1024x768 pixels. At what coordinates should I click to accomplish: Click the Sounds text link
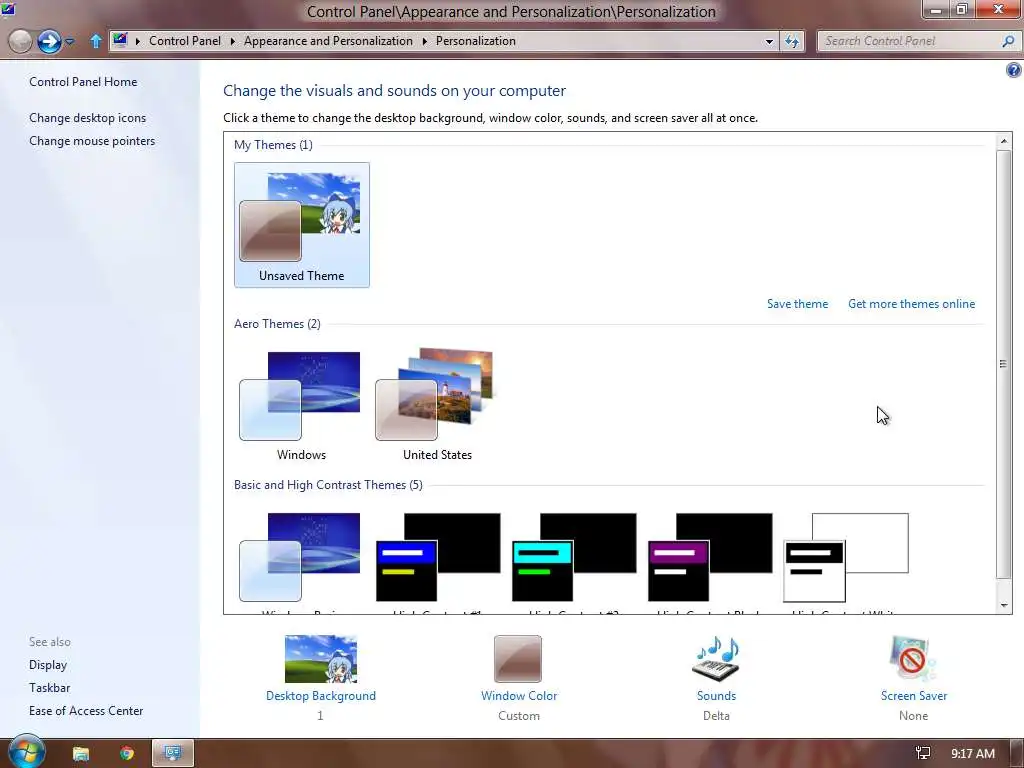pos(716,696)
